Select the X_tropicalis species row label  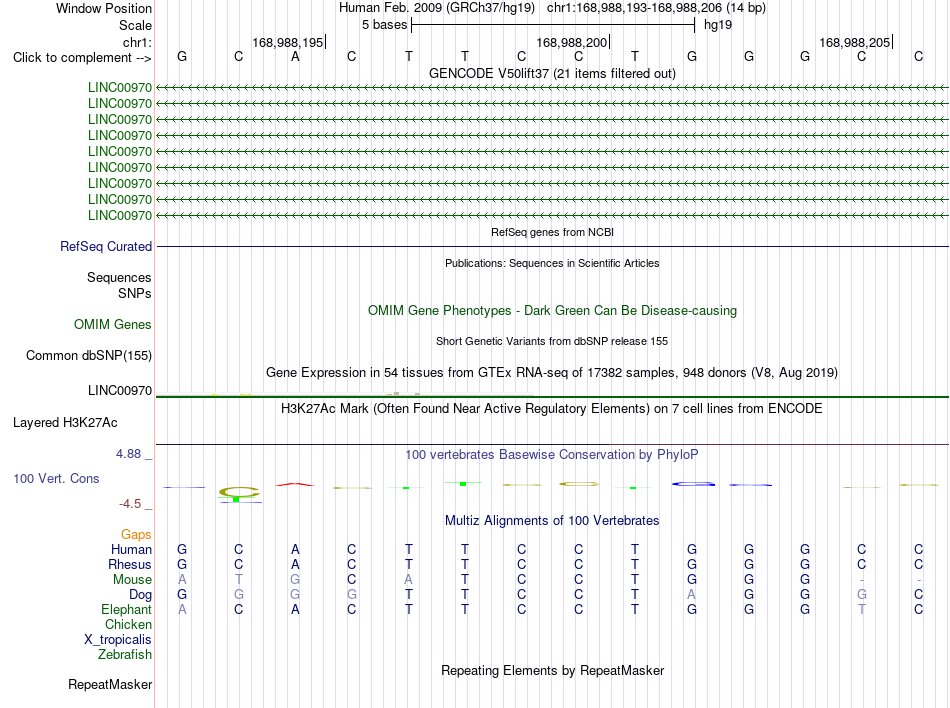[x=118, y=640]
